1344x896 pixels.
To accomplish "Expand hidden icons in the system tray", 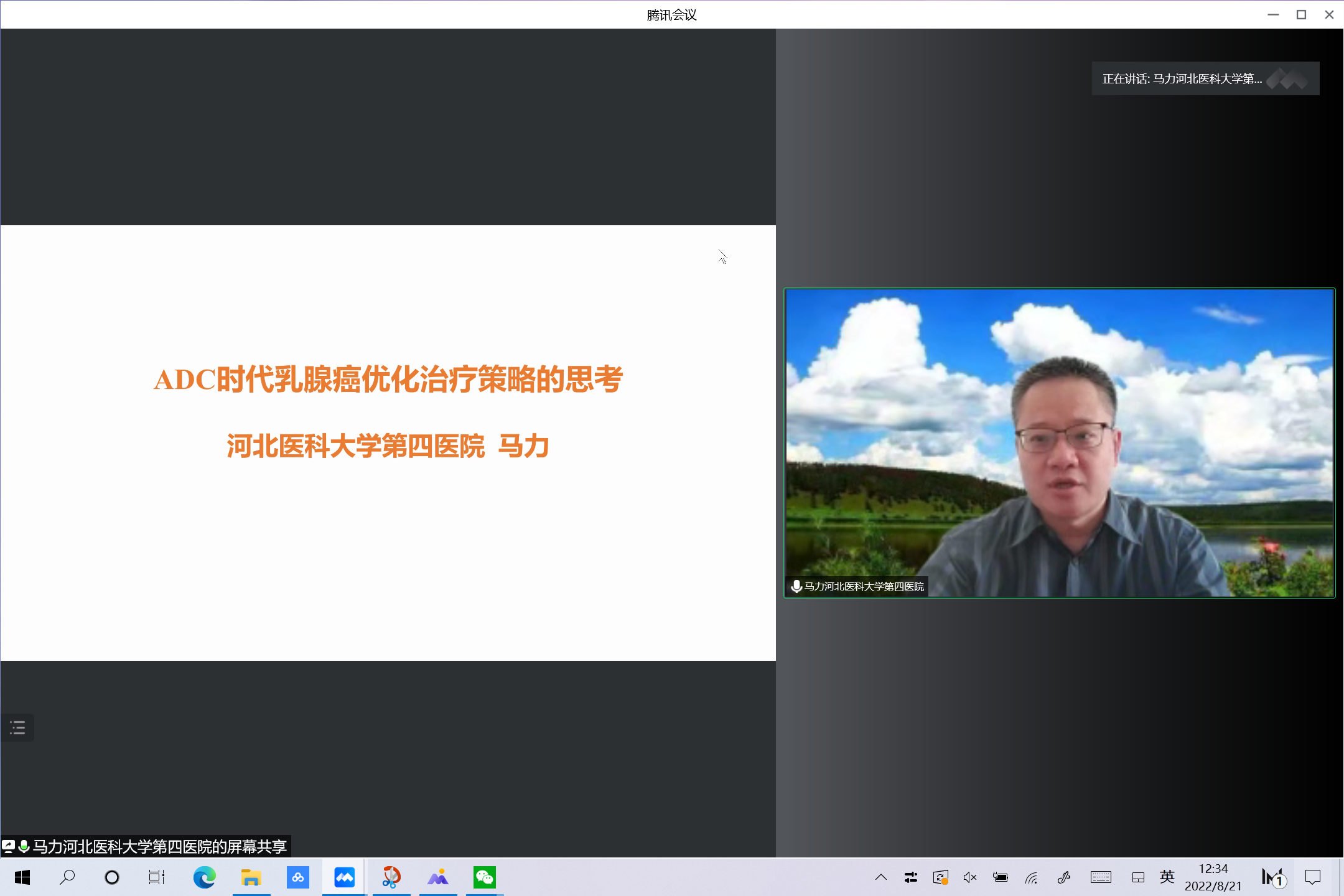I will [x=881, y=877].
